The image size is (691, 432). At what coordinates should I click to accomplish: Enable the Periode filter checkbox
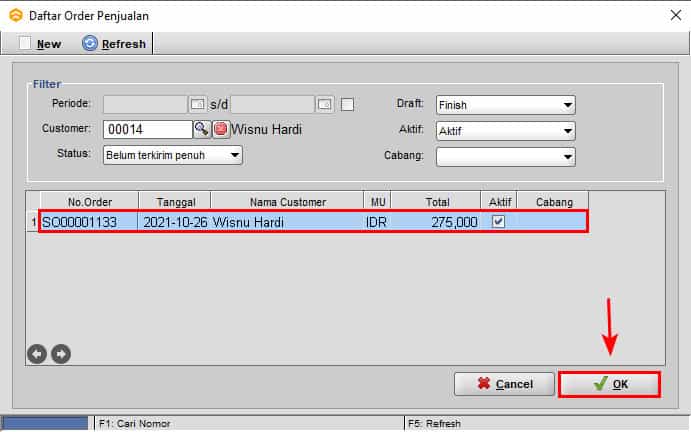pos(347,104)
